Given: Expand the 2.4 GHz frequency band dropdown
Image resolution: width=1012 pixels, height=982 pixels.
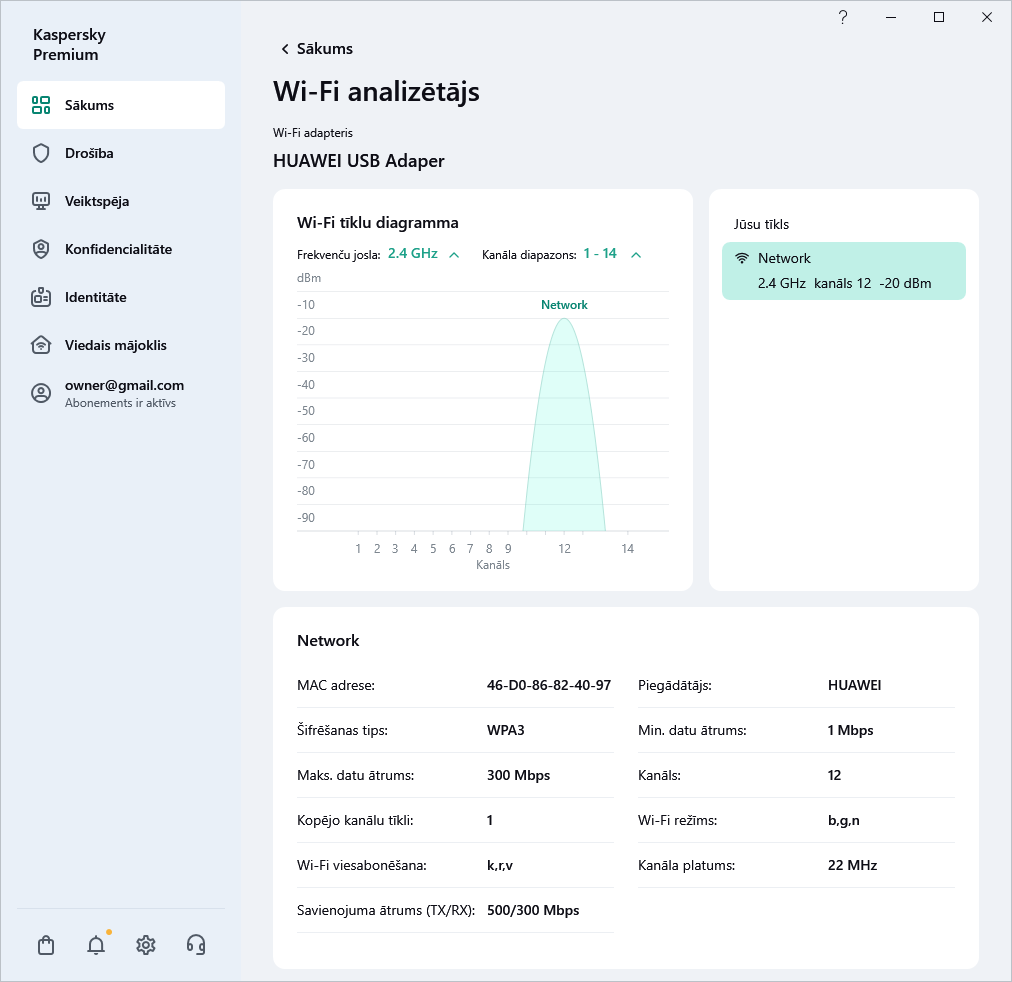Looking at the screenshot, I should pos(413,254).
